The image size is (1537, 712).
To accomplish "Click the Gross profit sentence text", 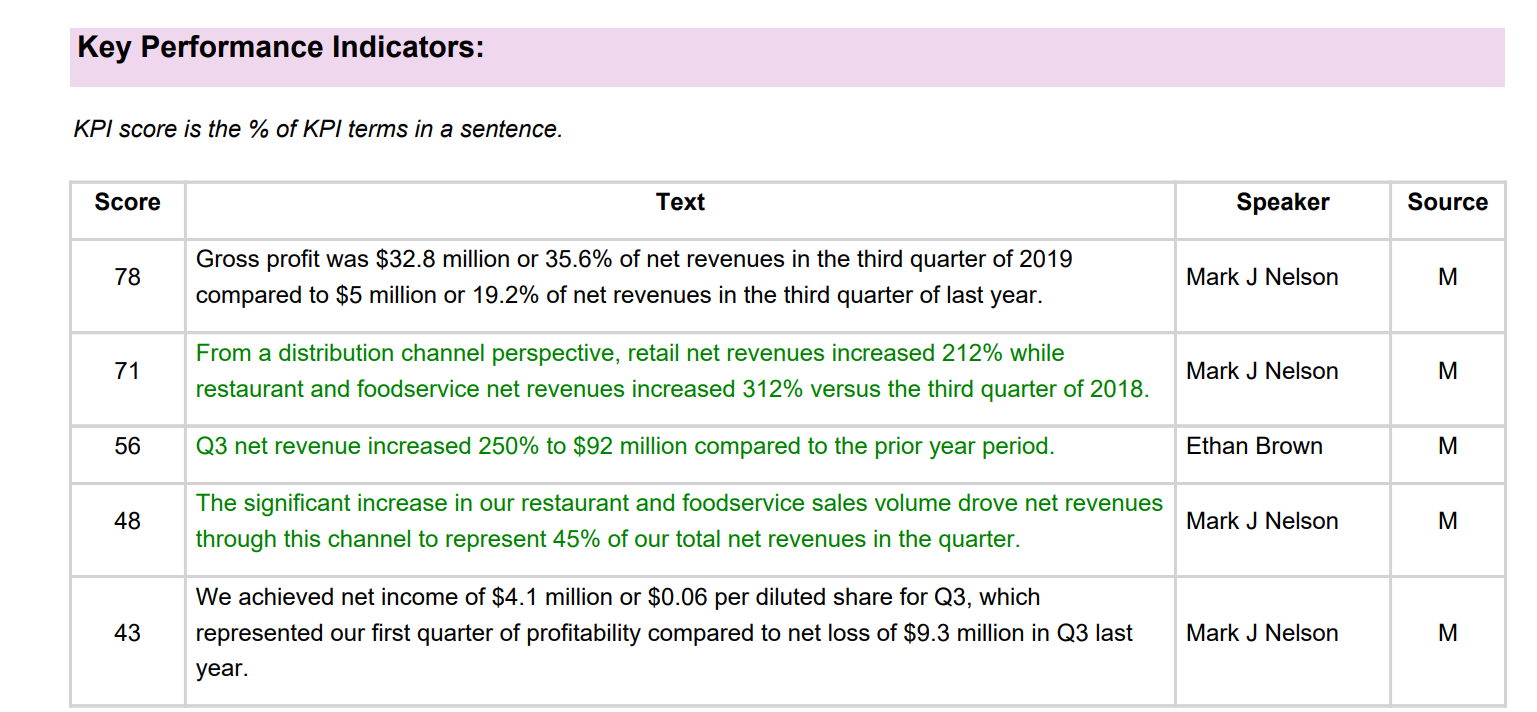I will (x=634, y=278).
